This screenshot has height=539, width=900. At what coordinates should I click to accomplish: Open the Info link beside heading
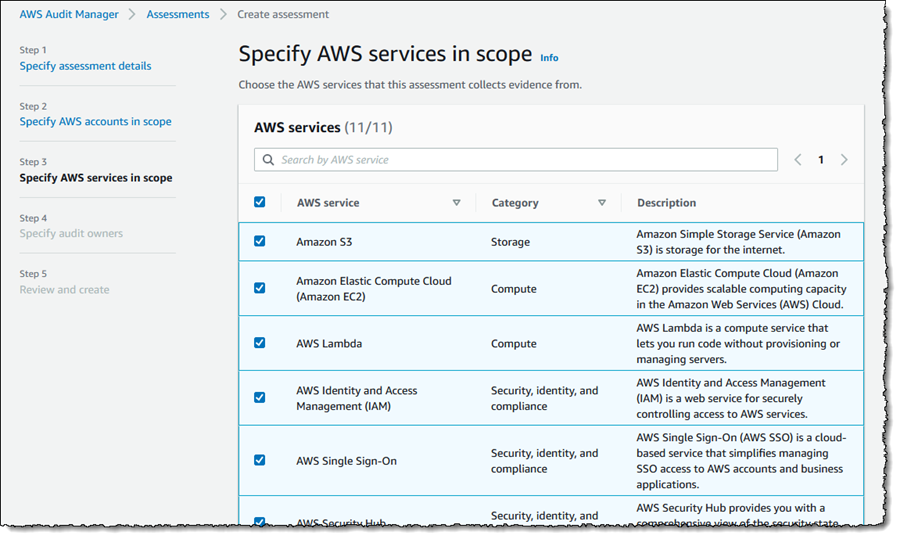click(x=549, y=58)
